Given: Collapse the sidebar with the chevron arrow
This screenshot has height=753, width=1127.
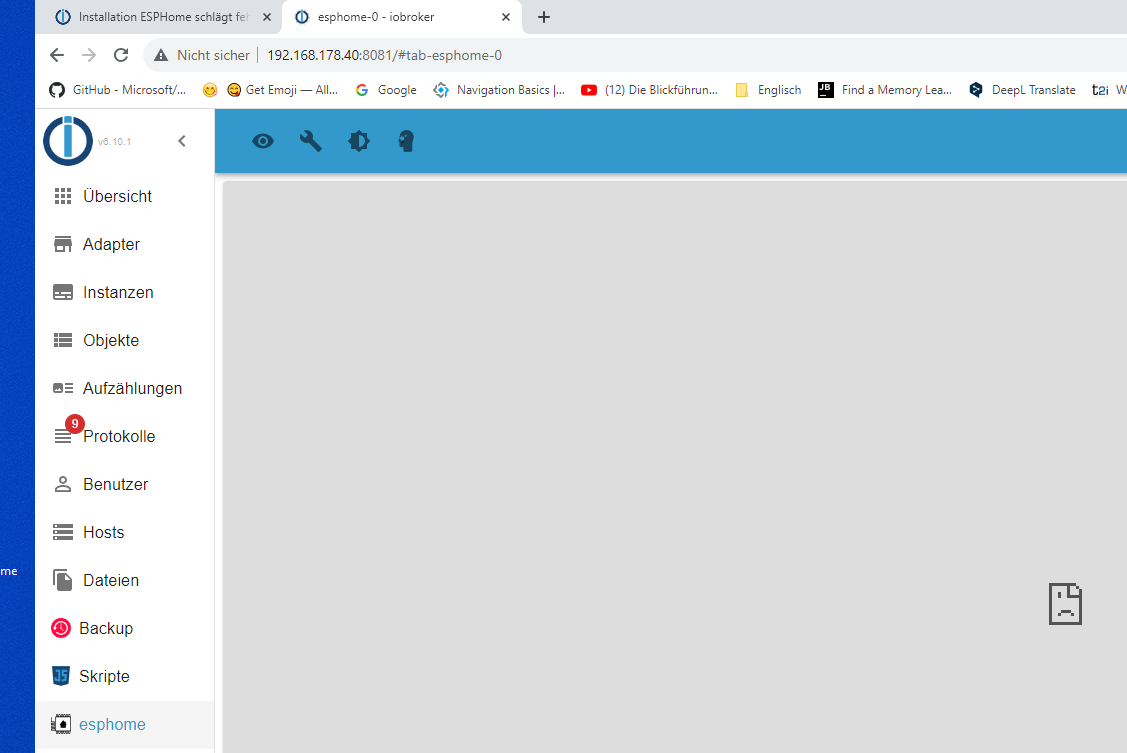Looking at the screenshot, I should [x=182, y=141].
